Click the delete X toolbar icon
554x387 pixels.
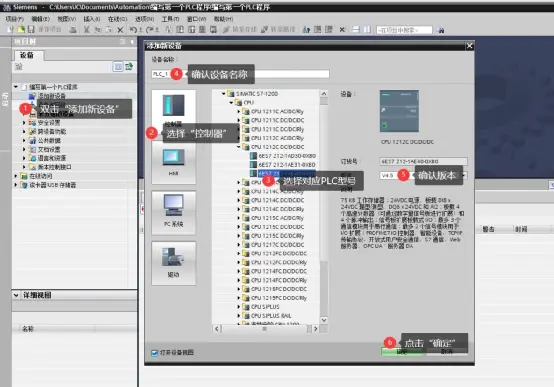tap(120, 30)
